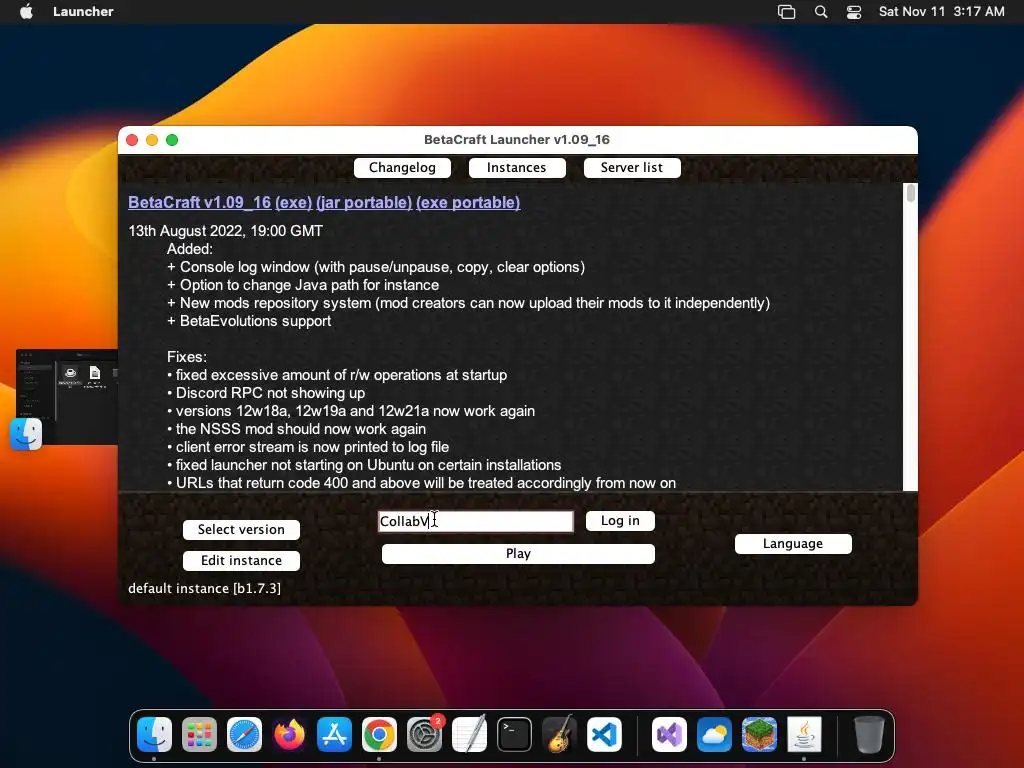The width and height of the screenshot is (1024, 768).
Task: Click the 'Fixes:' heading in changelog
Action: coord(187,357)
